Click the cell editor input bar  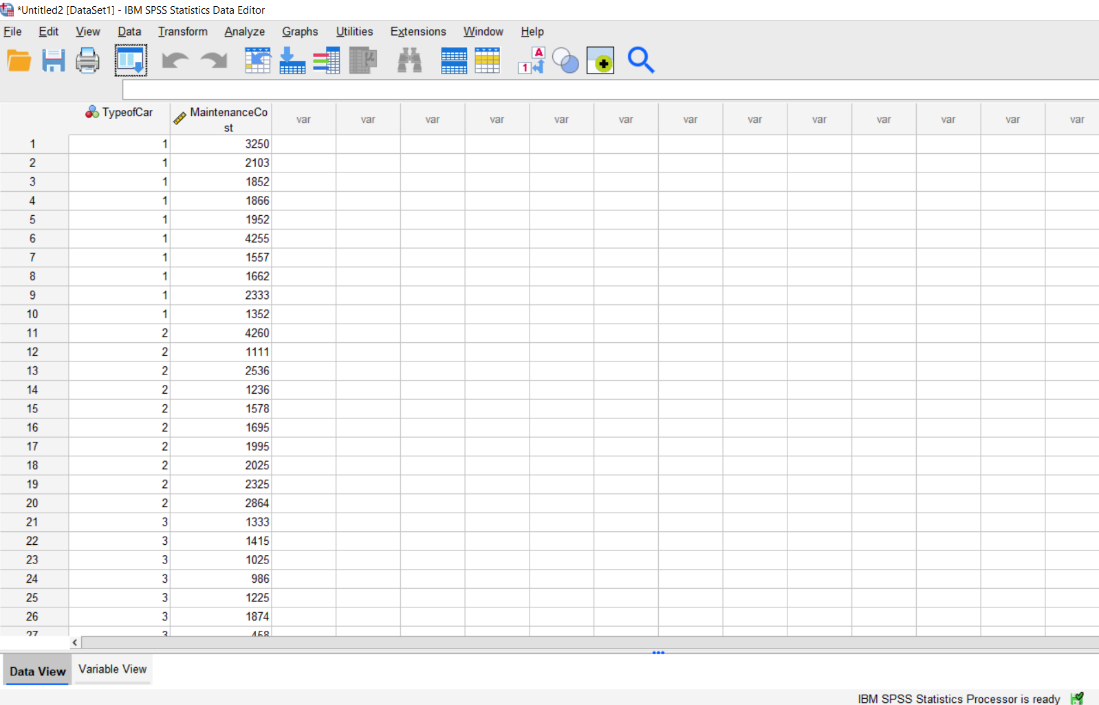click(x=610, y=90)
